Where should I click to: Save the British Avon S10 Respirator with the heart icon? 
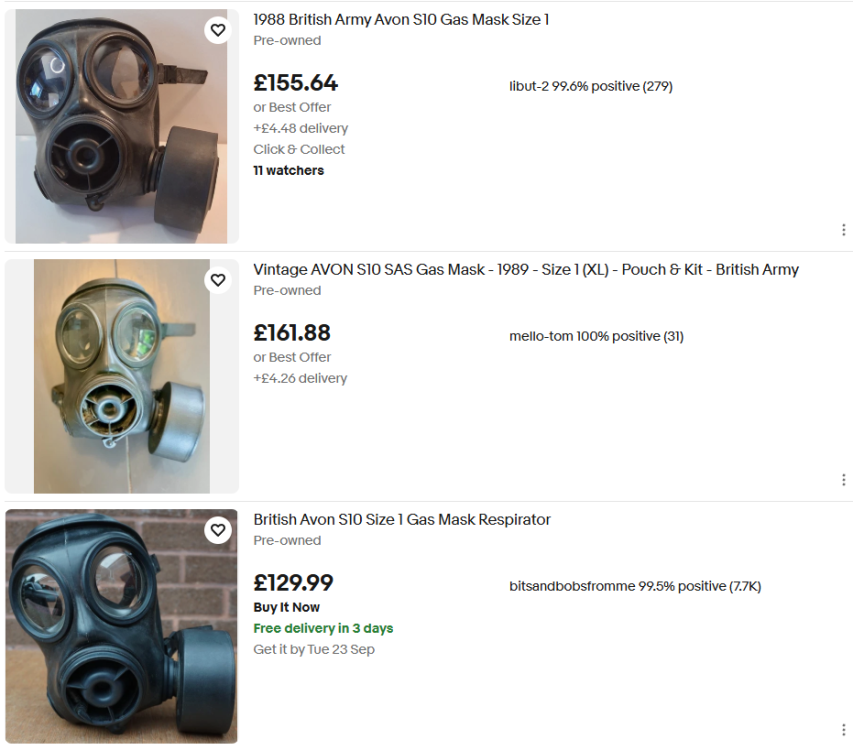click(x=218, y=530)
